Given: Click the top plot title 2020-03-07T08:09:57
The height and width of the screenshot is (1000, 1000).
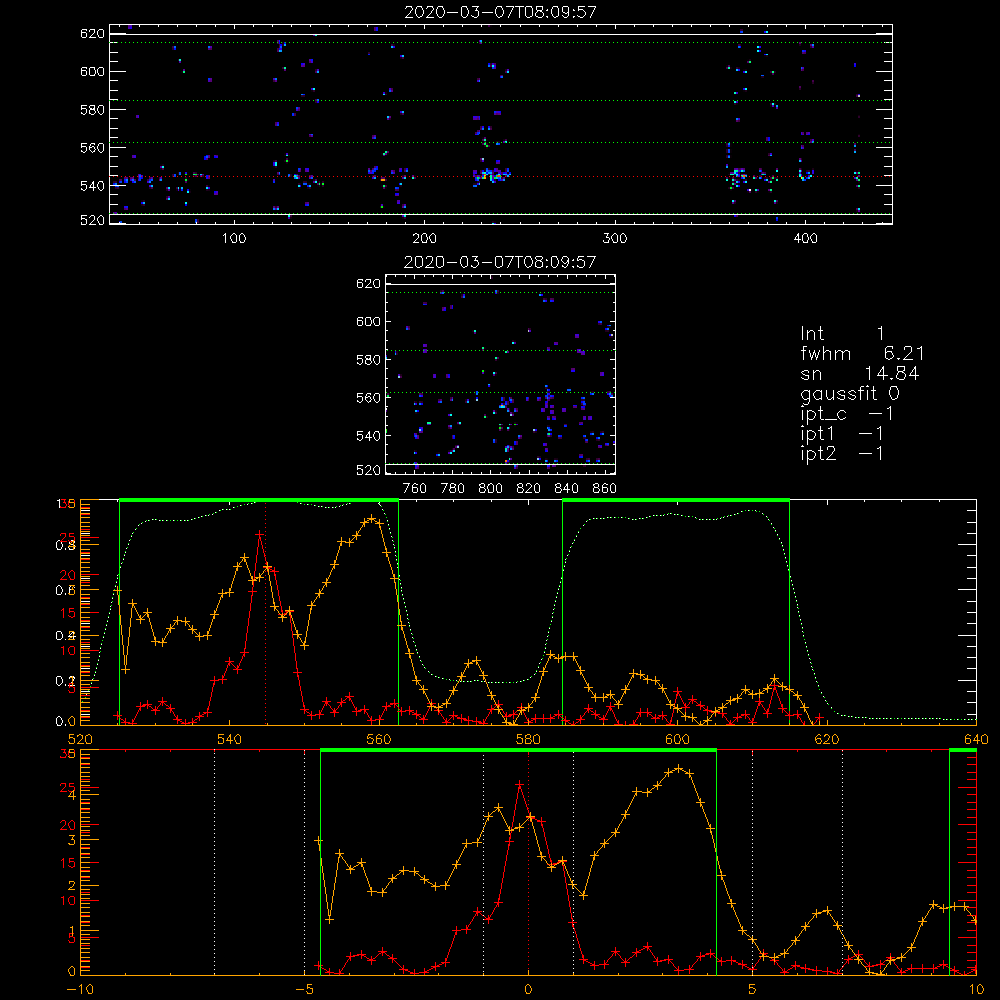Looking at the screenshot, I should pyautogui.click(x=500, y=12).
